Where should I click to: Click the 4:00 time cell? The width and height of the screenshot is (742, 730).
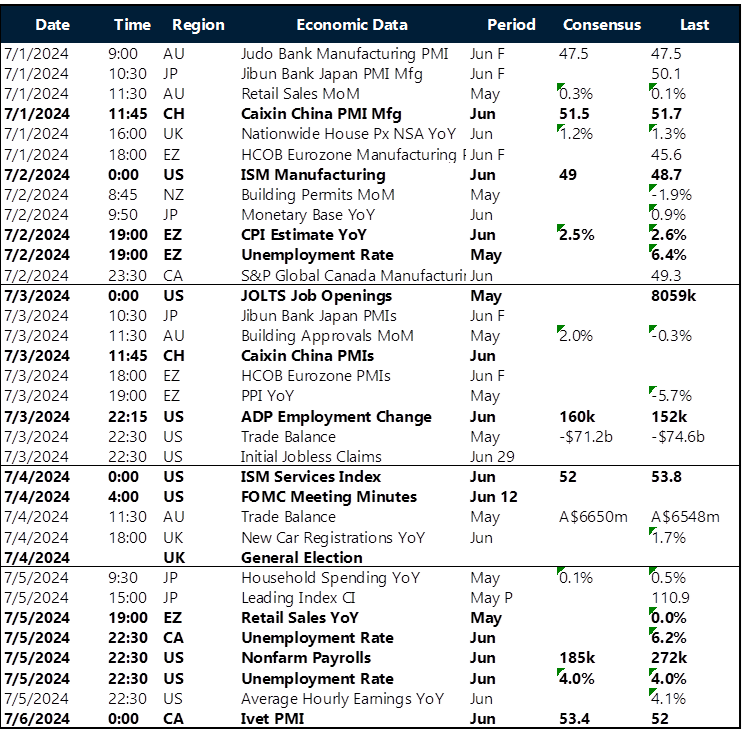[124, 497]
